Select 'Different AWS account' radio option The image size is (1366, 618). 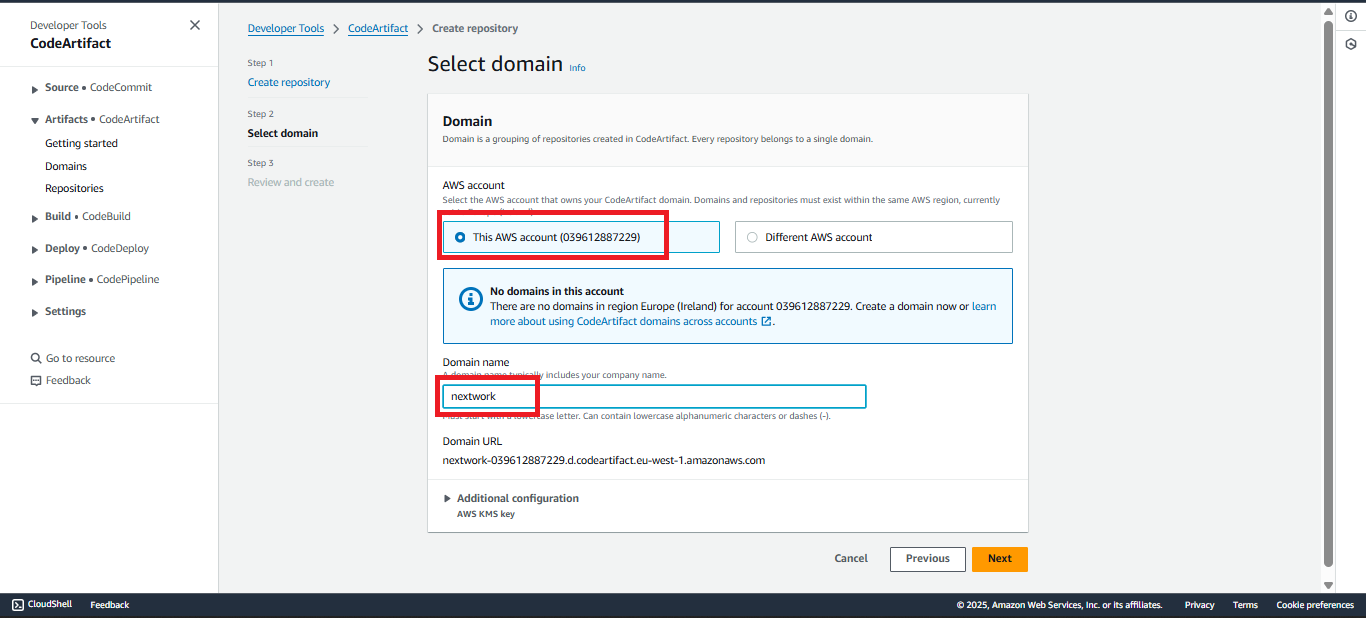pos(752,237)
